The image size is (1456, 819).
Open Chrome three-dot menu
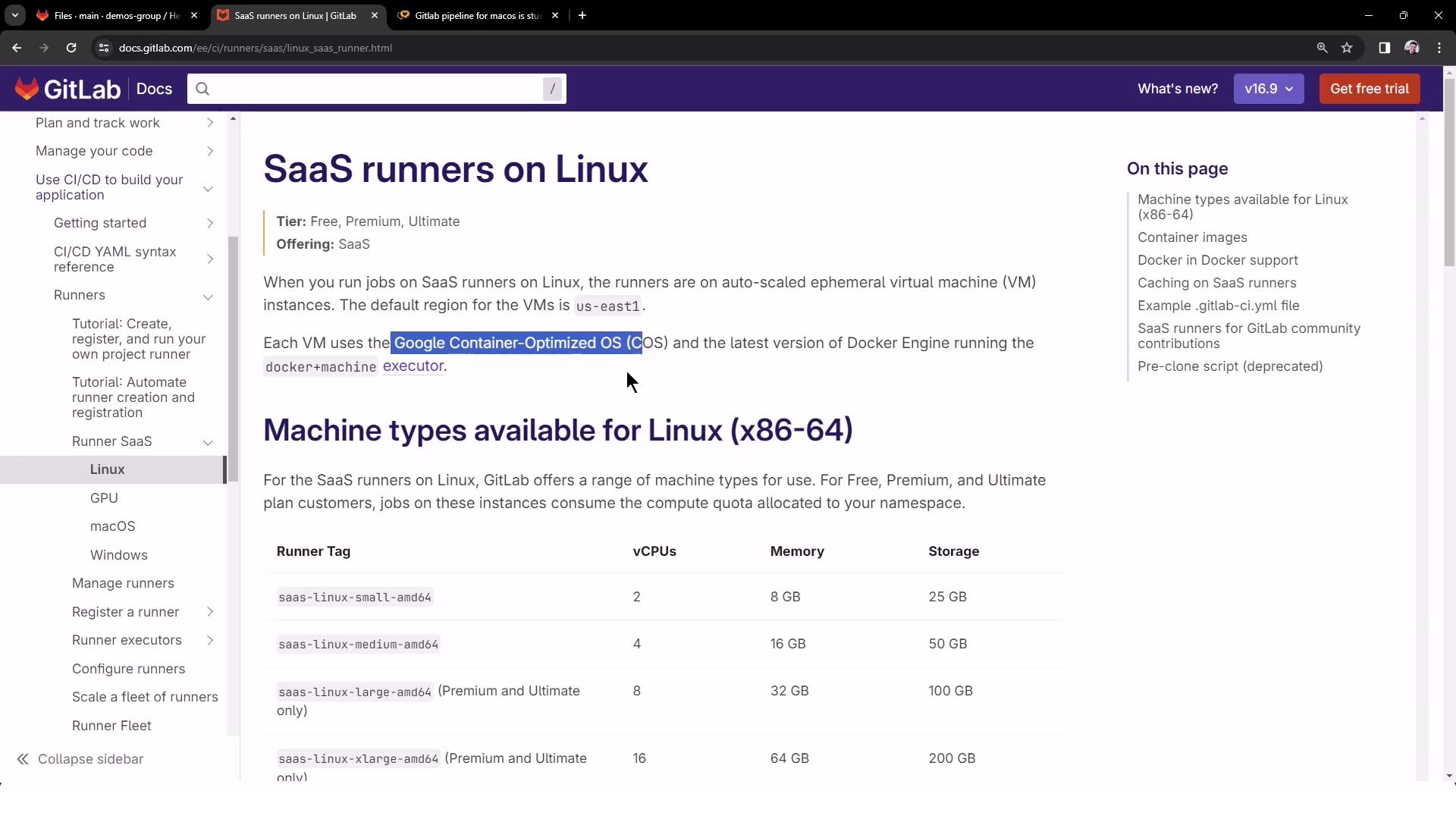coord(1439,48)
